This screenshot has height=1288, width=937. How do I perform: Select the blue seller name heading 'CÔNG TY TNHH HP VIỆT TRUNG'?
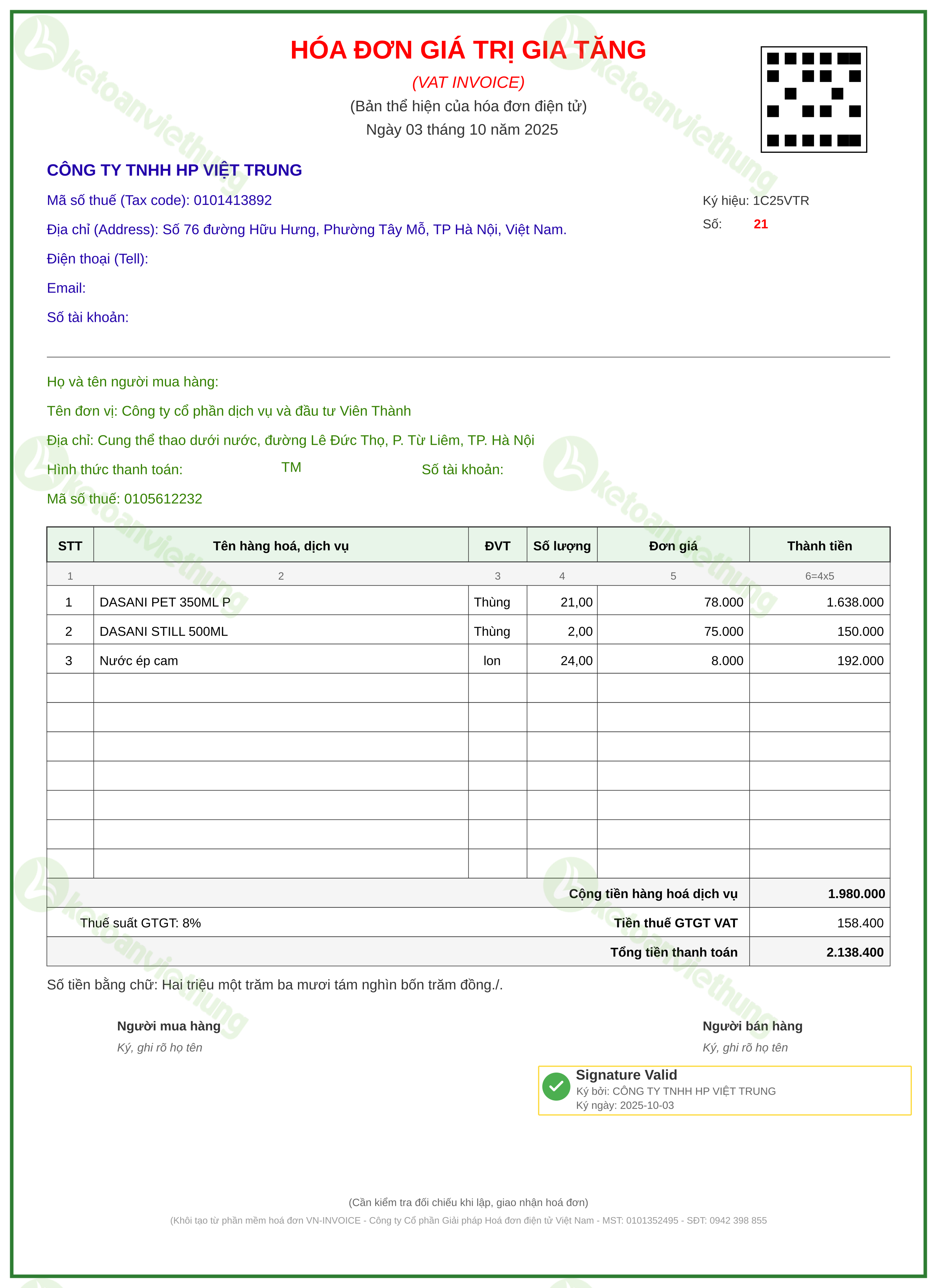click(174, 170)
